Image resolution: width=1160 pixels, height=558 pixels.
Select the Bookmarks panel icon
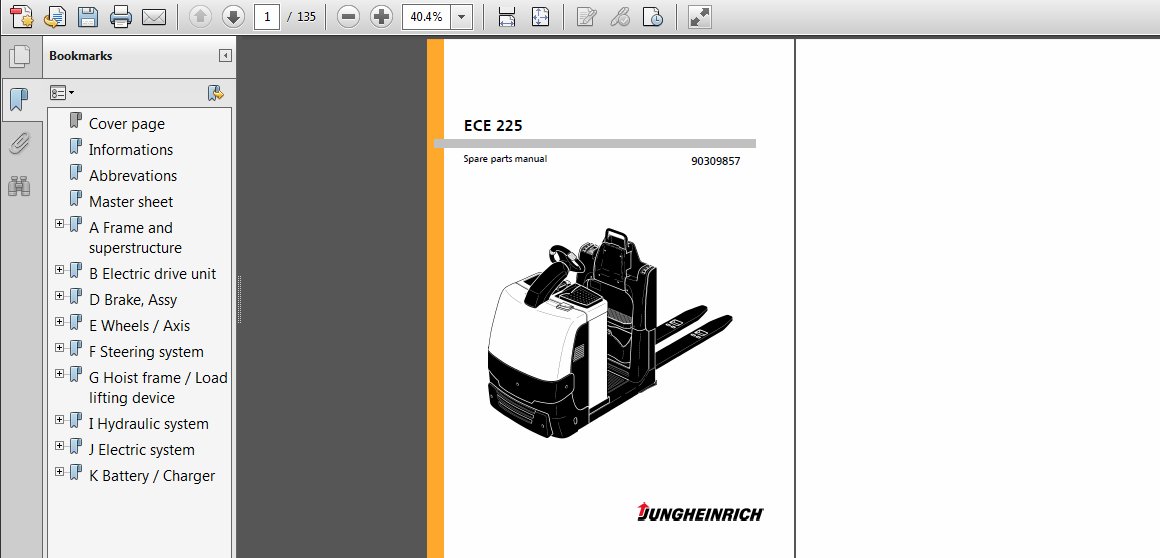pyautogui.click(x=20, y=99)
